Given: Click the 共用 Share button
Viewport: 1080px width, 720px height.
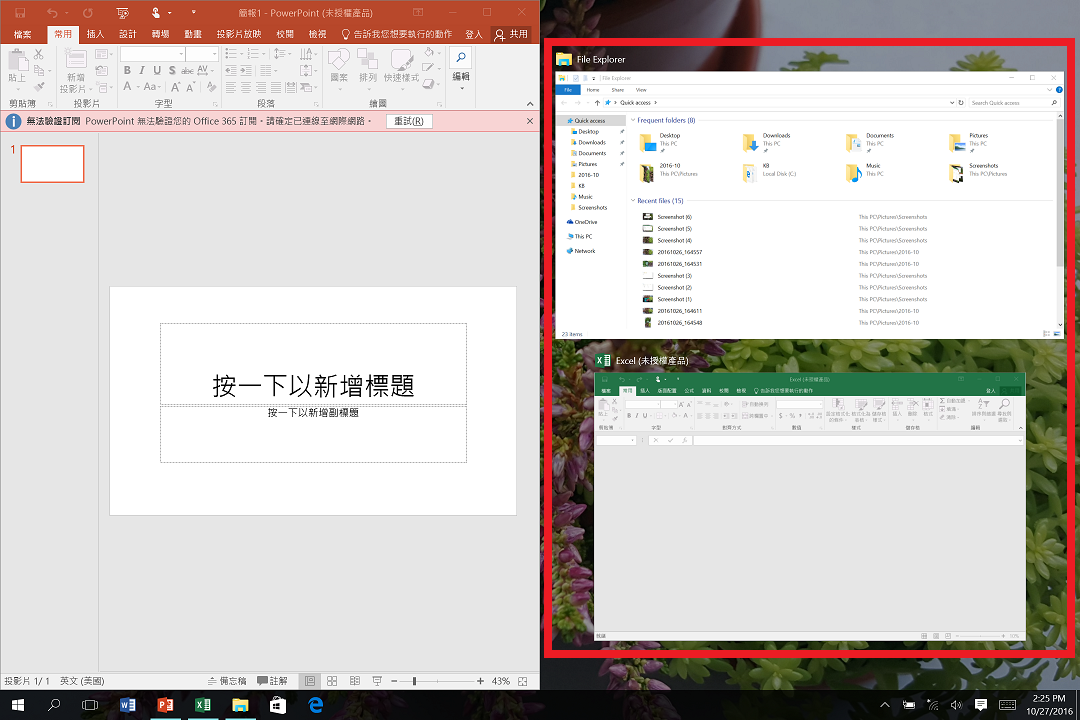Looking at the screenshot, I should pyautogui.click(x=511, y=34).
